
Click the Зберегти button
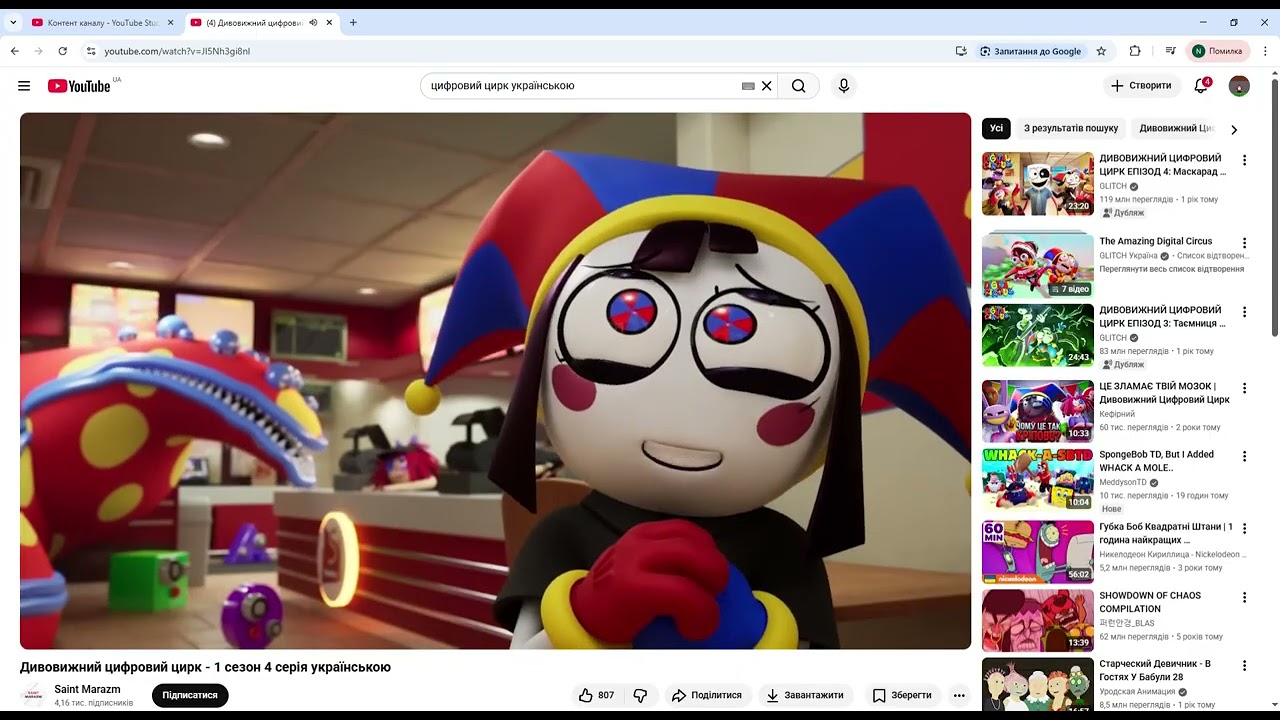tap(901, 695)
